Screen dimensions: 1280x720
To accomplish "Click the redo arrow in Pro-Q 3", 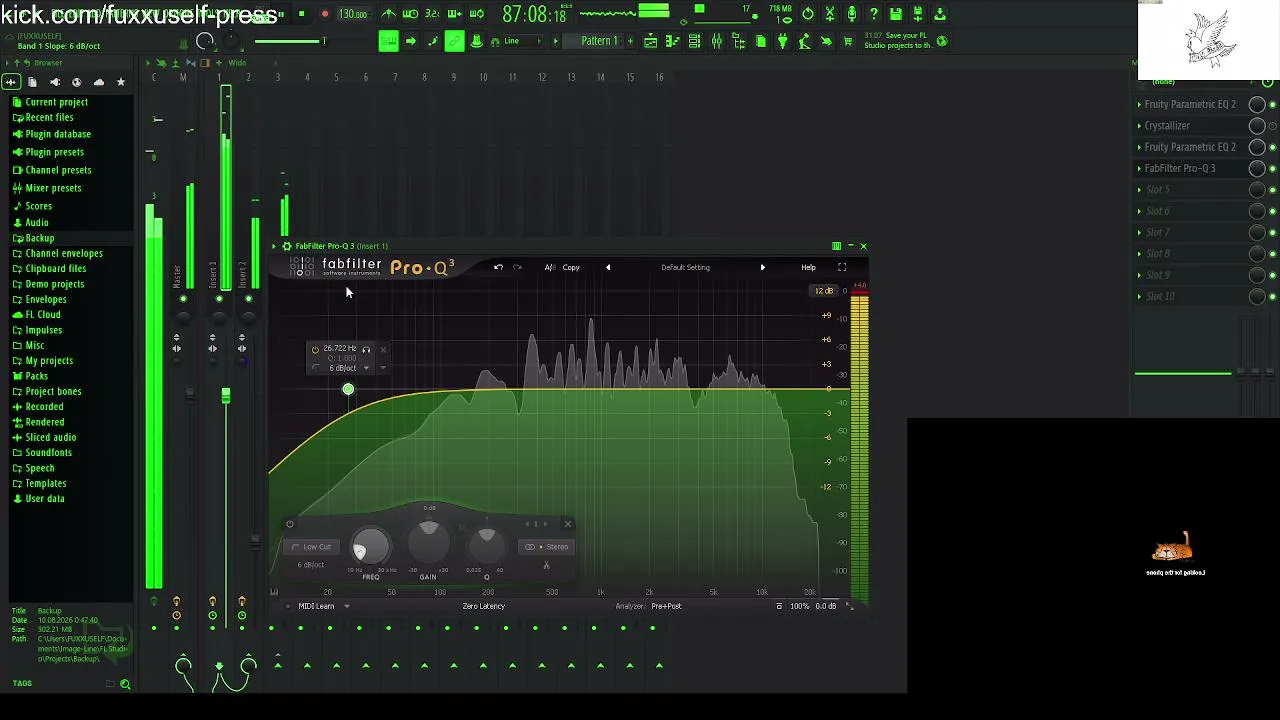I will click(x=517, y=267).
